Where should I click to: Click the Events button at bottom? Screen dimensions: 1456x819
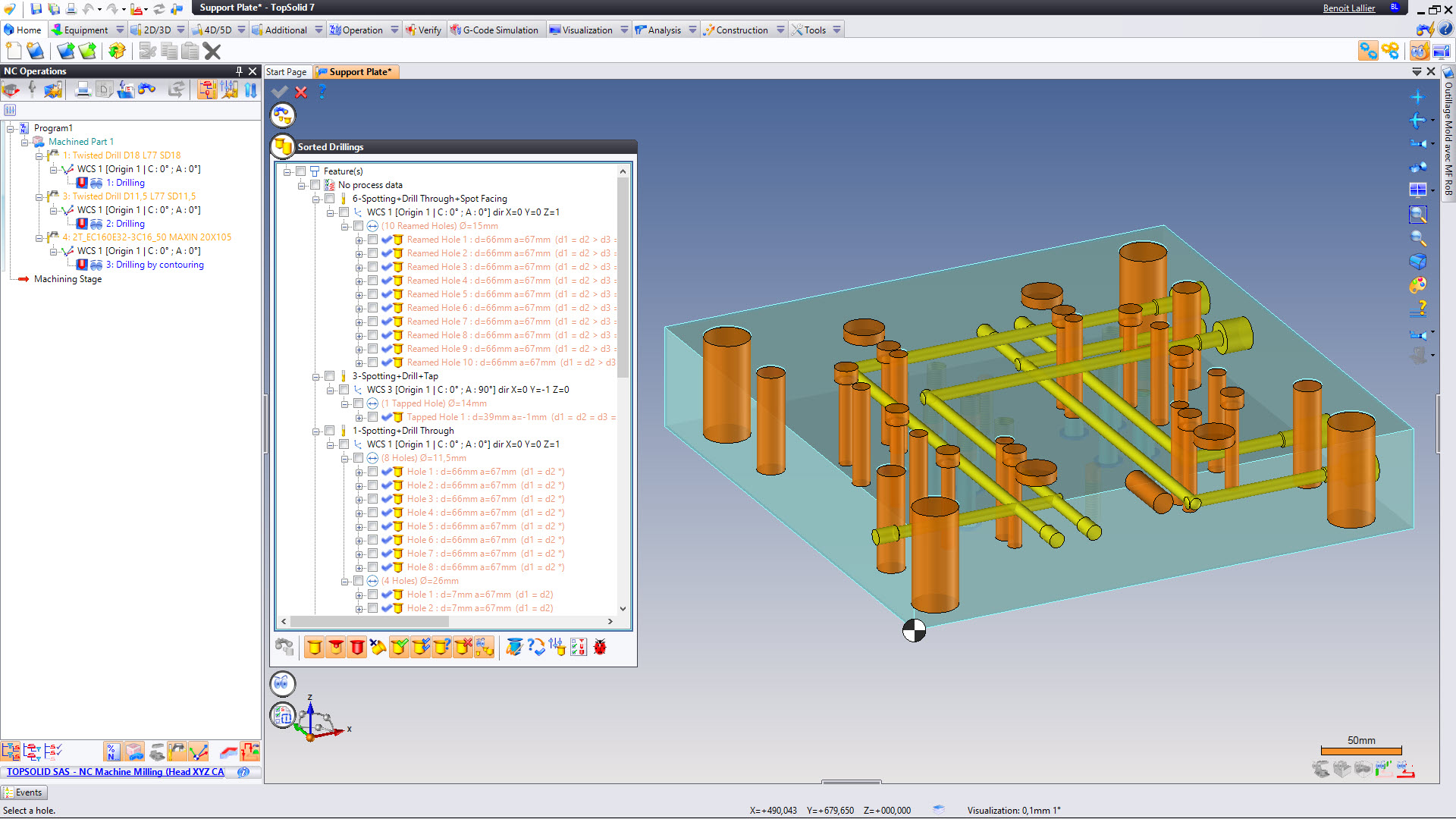24,792
